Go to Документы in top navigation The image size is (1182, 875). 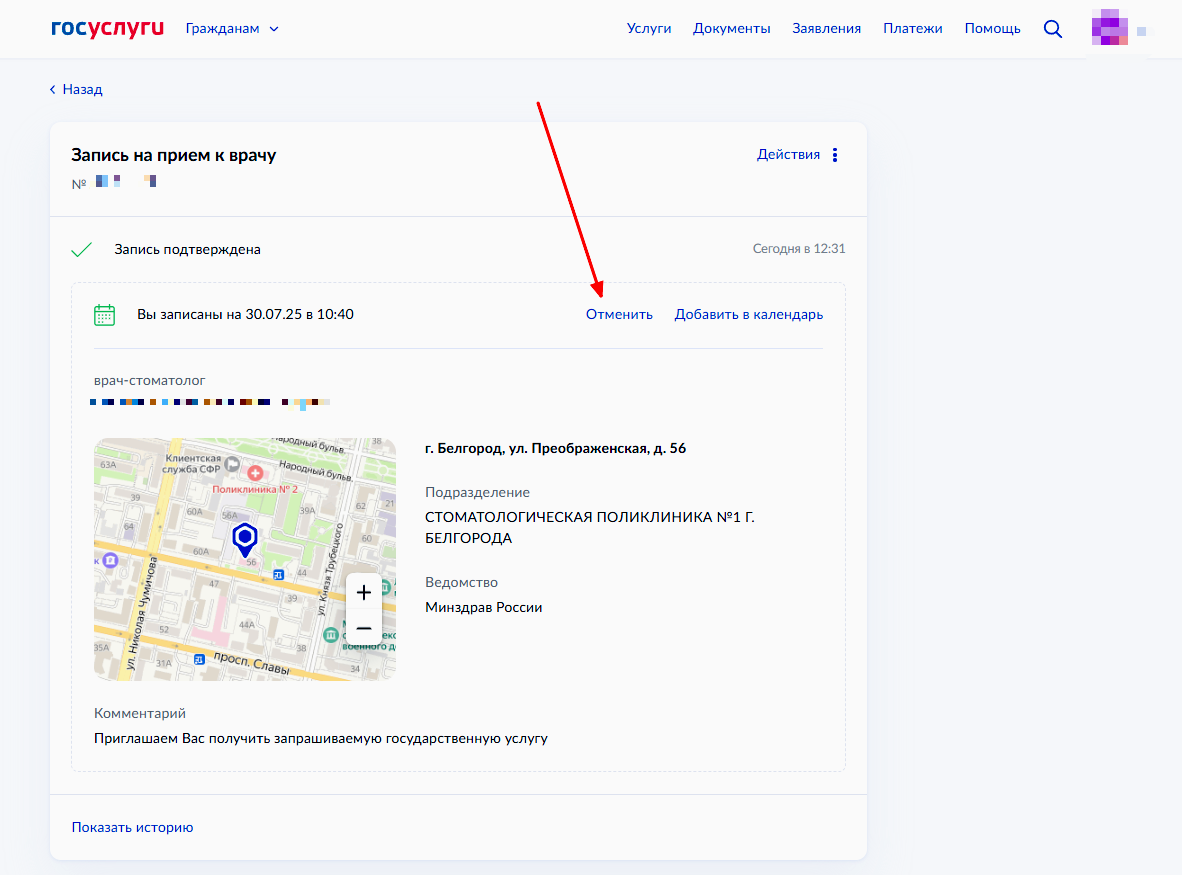pyautogui.click(x=731, y=29)
